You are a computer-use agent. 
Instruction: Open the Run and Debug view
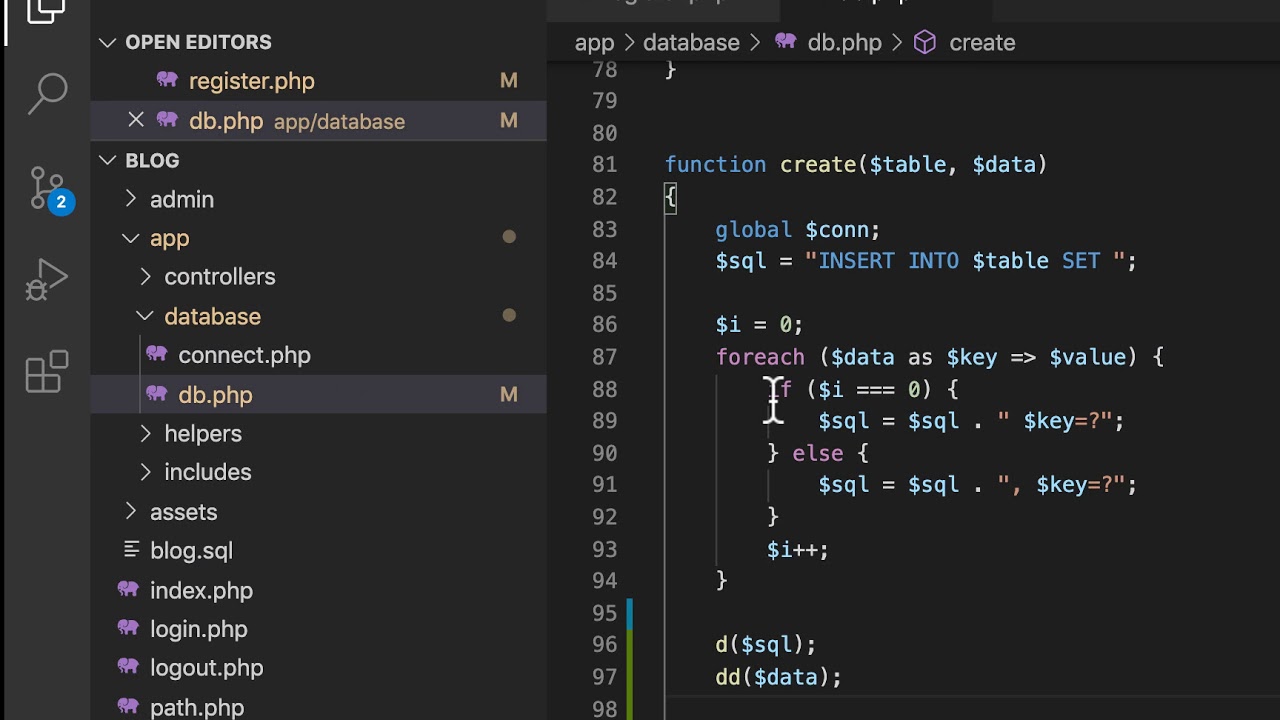pos(46,280)
